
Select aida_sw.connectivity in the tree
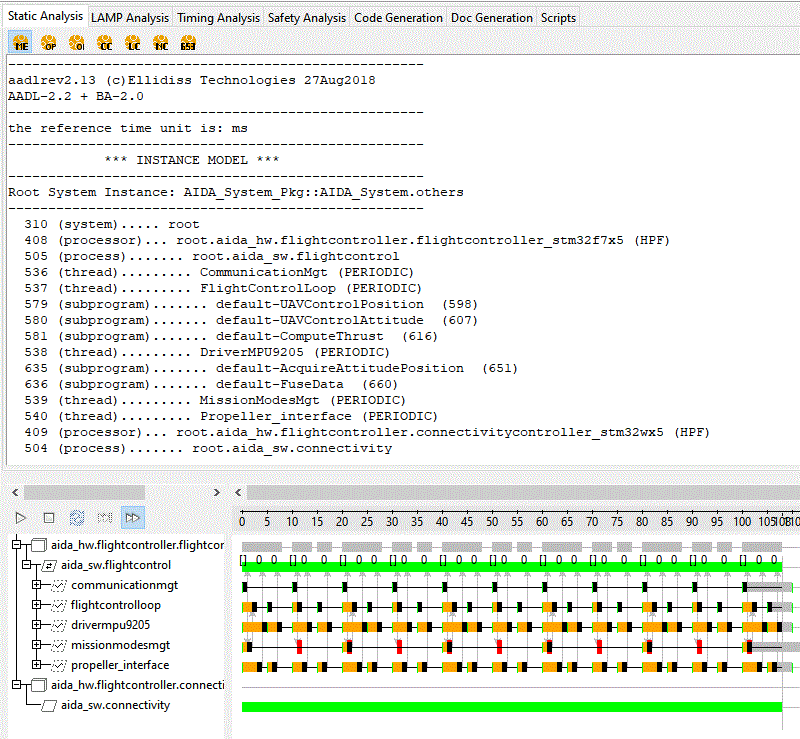114,705
